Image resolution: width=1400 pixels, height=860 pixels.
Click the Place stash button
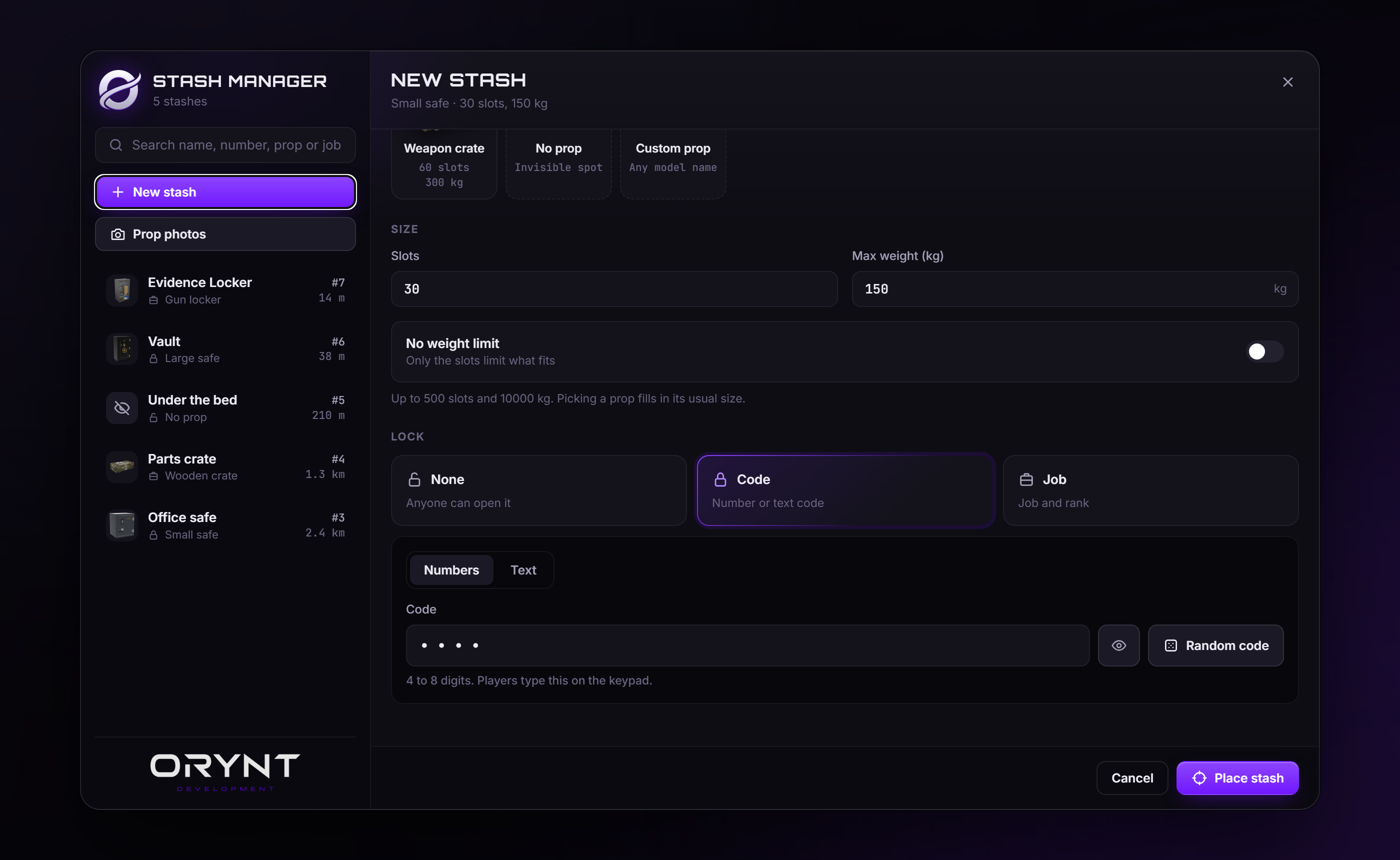1237,778
